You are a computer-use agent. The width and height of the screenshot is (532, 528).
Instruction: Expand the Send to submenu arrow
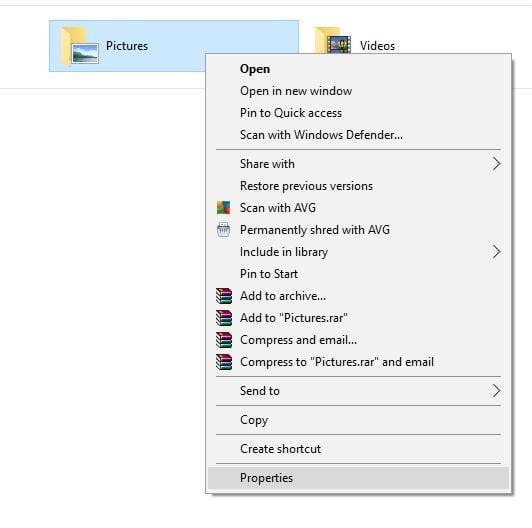[496, 391]
